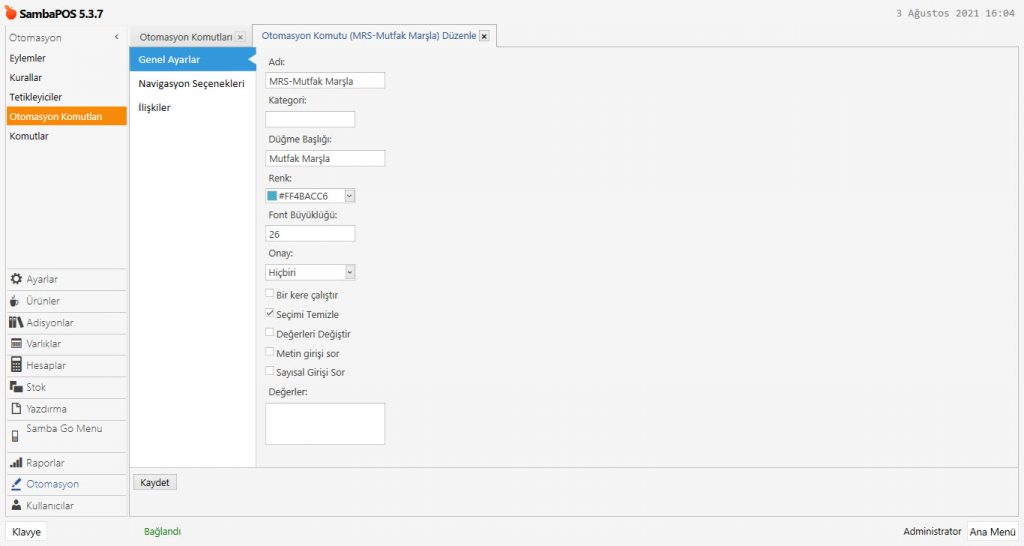Image resolution: width=1024 pixels, height=546 pixels.
Task: Click the Ayarlar gear icon
Action: coord(16,279)
